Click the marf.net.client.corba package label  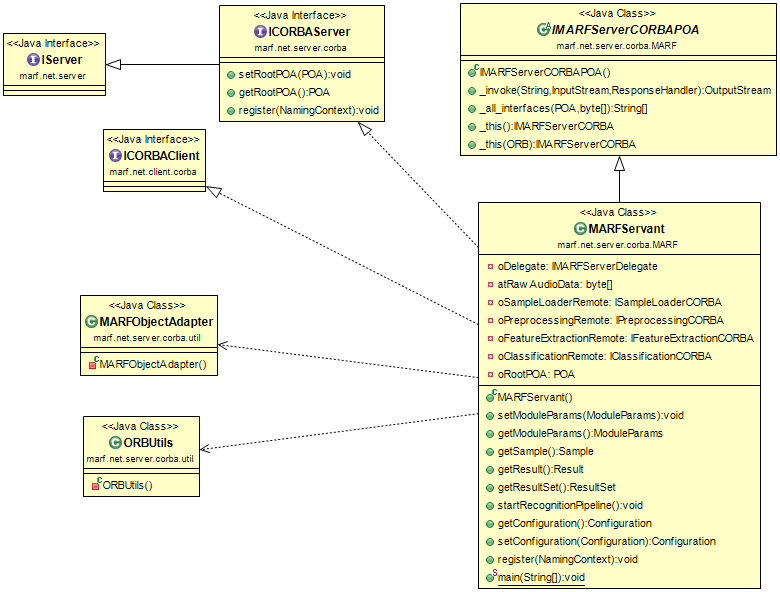[153, 172]
